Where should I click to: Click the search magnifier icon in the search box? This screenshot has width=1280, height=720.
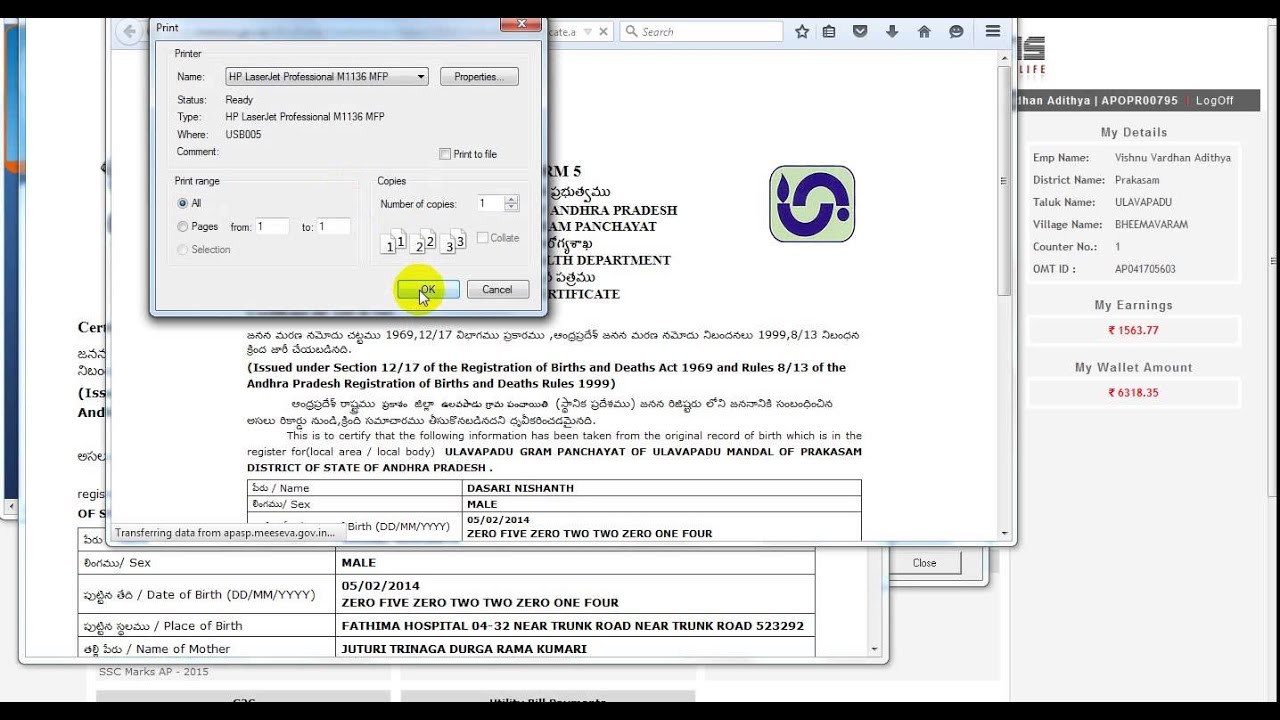point(632,32)
